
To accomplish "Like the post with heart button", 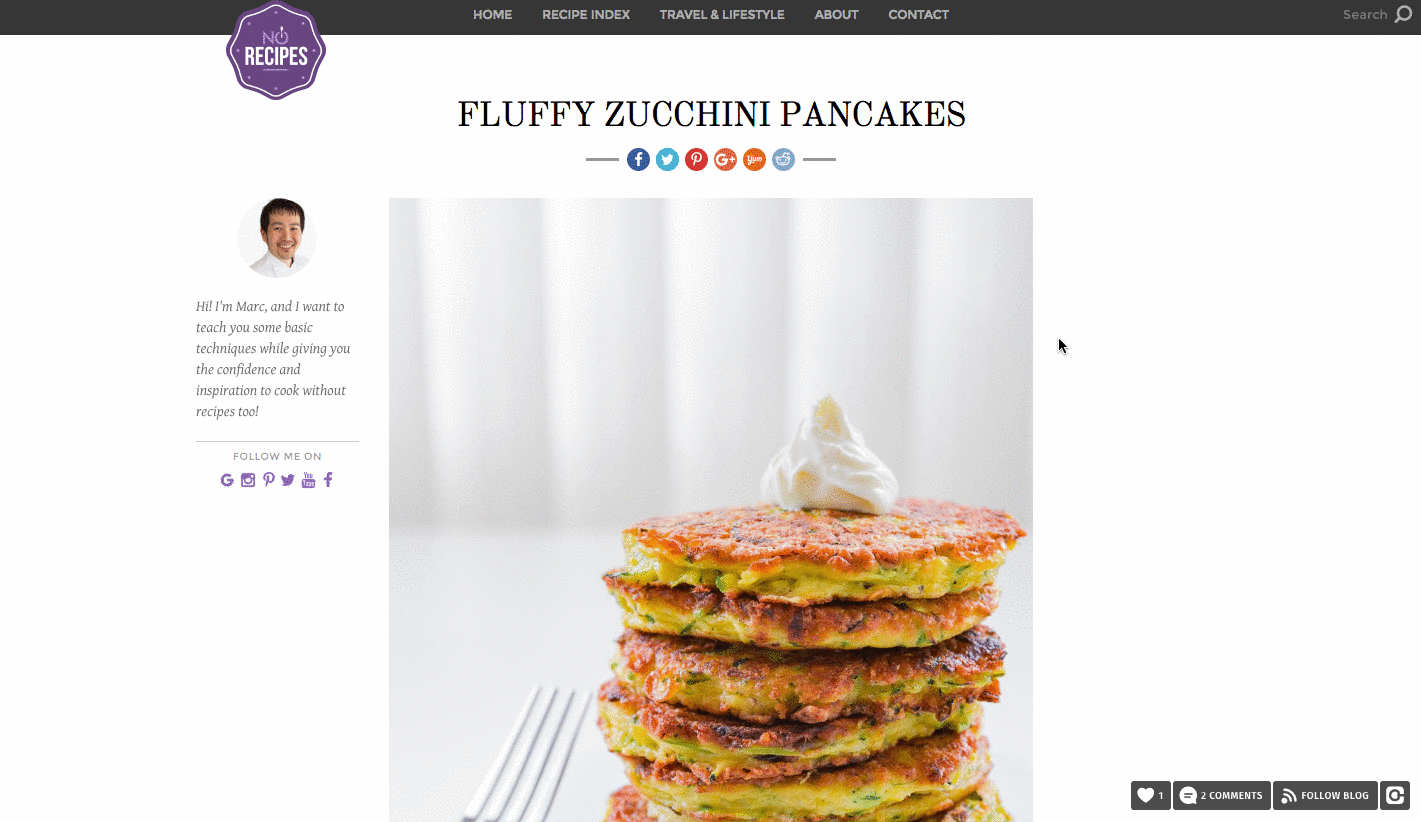I will tap(1150, 796).
